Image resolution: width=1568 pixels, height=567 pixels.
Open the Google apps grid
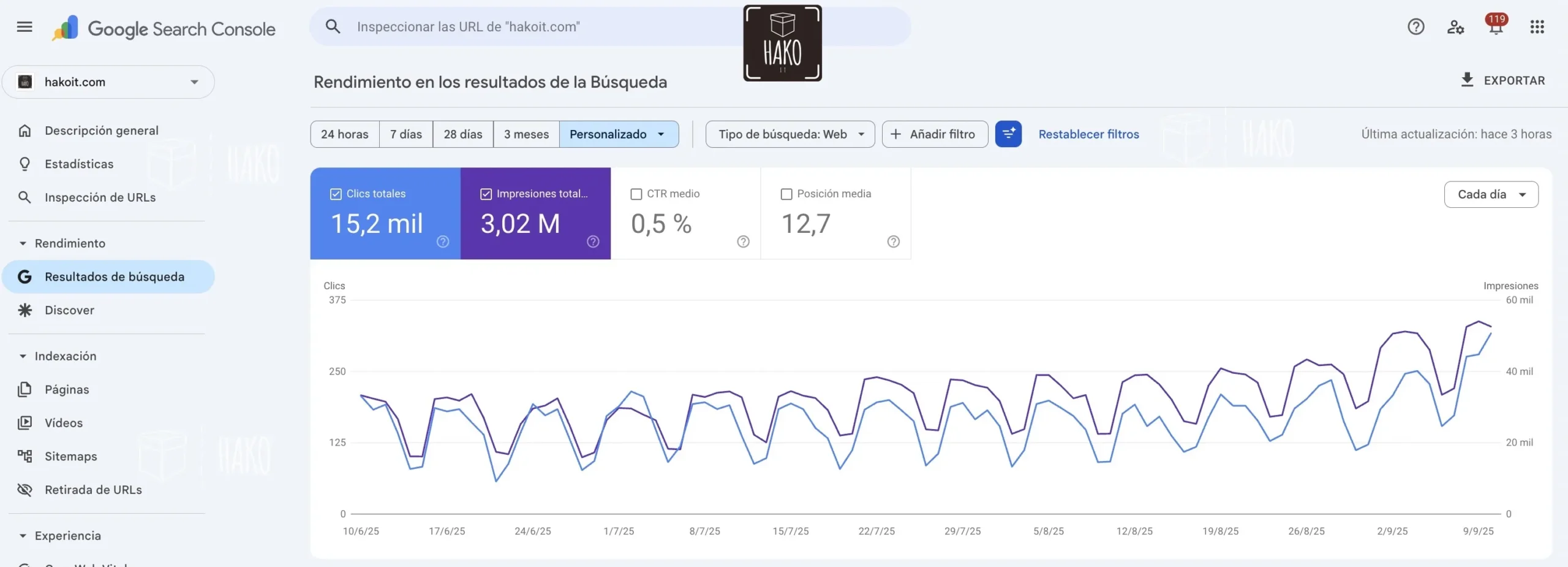pos(1537,27)
